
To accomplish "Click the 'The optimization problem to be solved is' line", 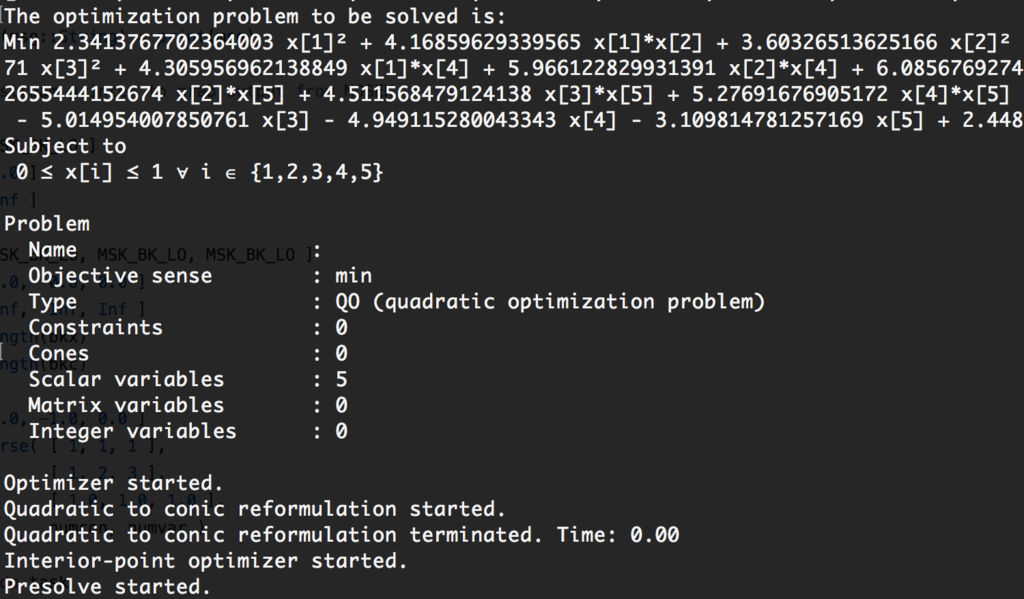I will (255, 16).
